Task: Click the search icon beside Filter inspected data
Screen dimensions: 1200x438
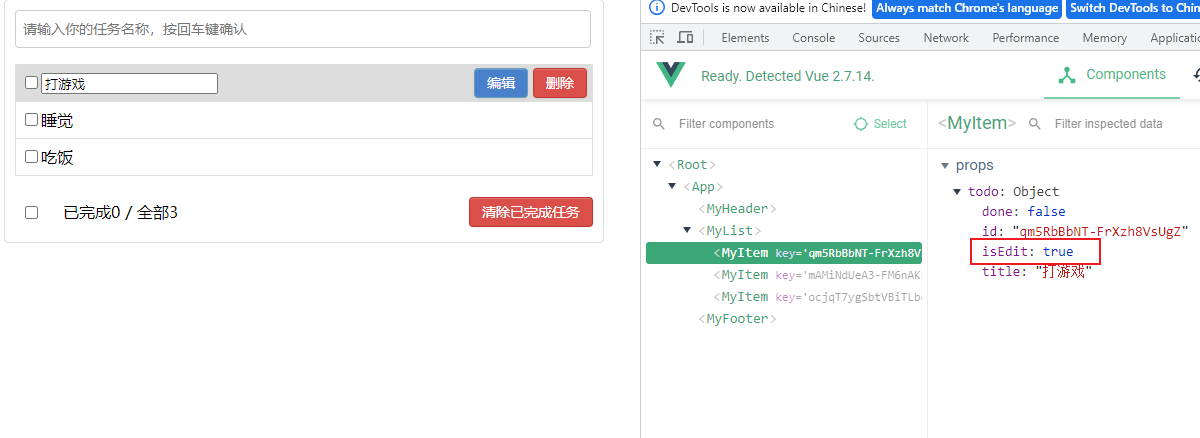Action: (1035, 124)
